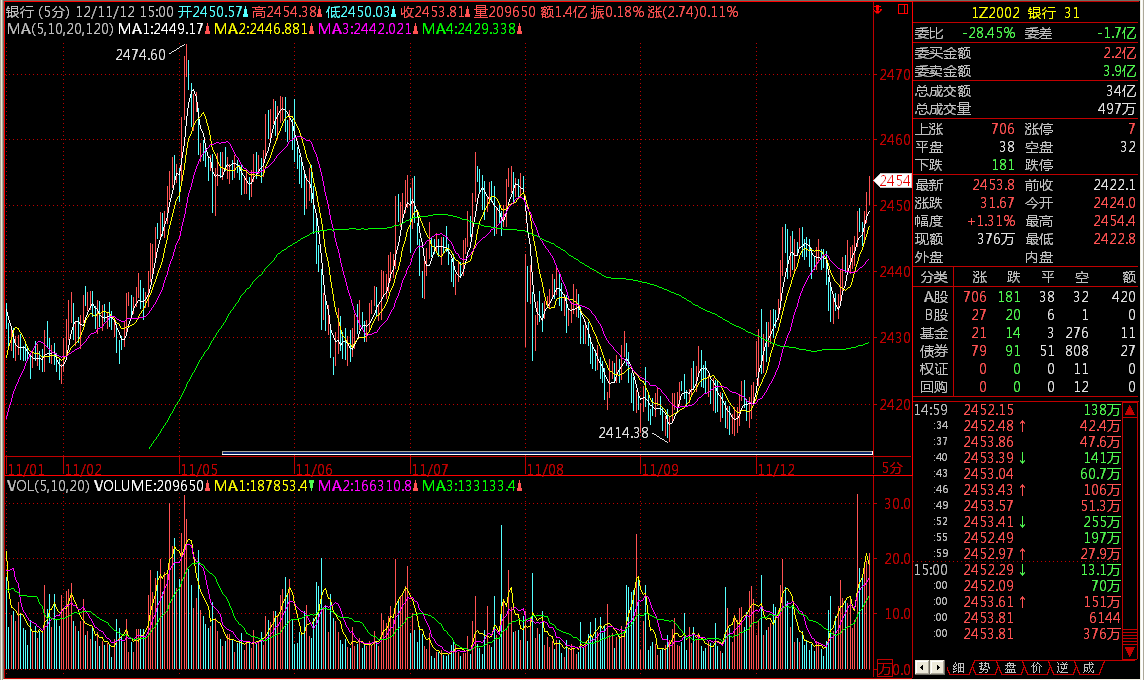Viewport: 1144px width, 680px height.
Task: Switch to the 价 tab
Action: (x=1036, y=668)
